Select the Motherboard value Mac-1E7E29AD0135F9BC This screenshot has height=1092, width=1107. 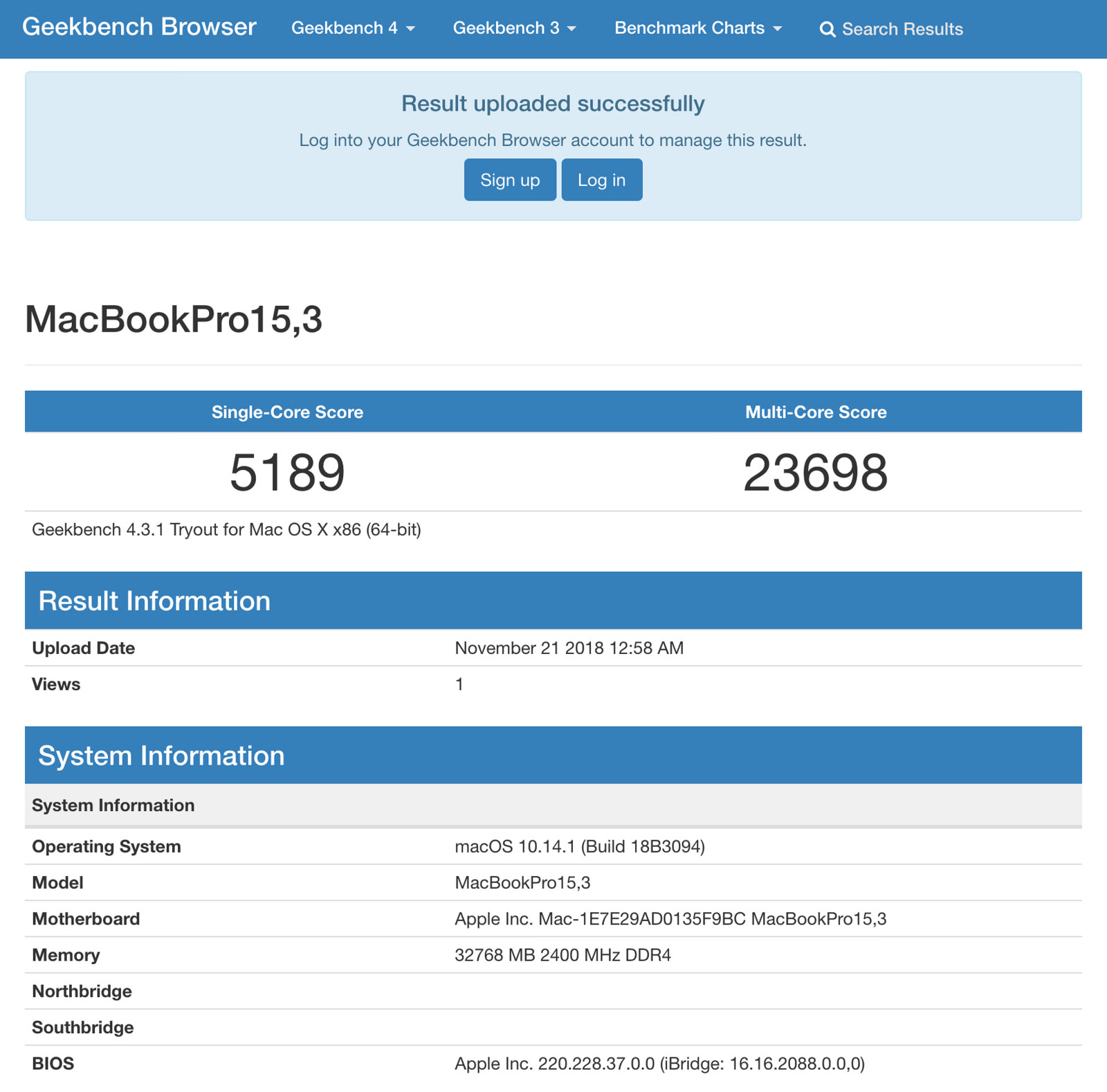click(670, 919)
